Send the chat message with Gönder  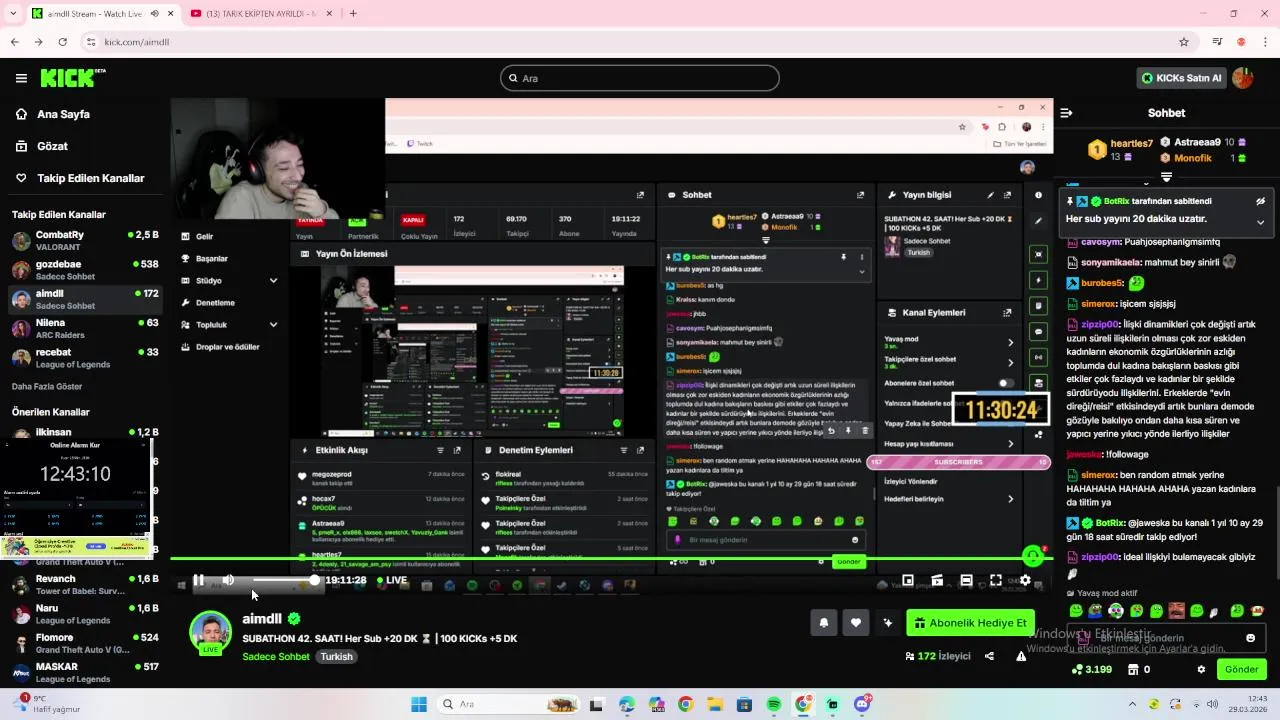coord(1242,670)
